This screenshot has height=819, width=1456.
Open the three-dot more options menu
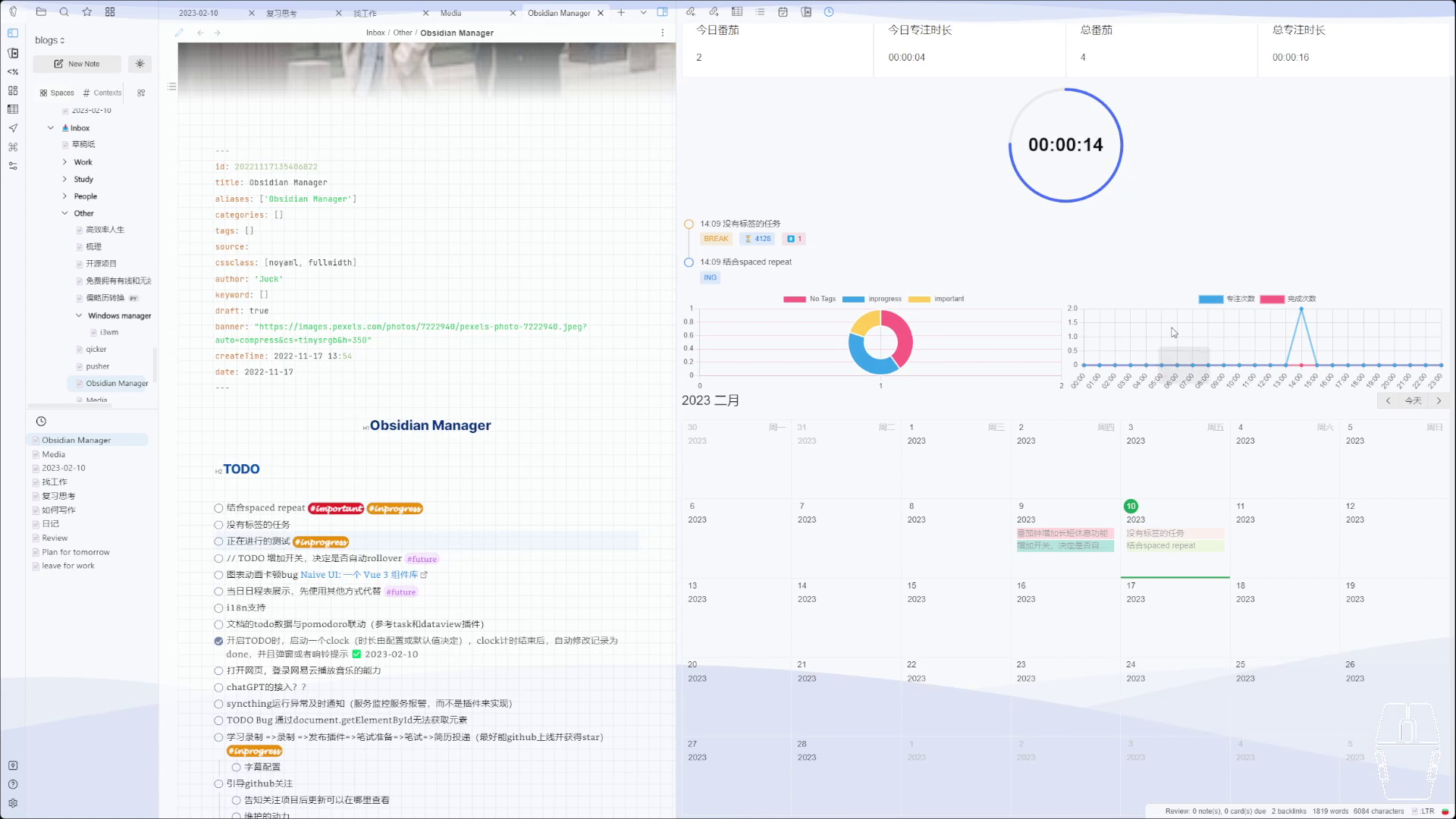pos(662,33)
